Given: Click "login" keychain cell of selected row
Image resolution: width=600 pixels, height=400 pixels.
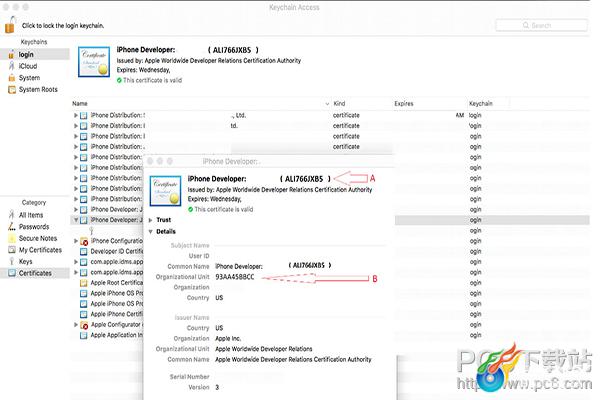Looking at the screenshot, I should coord(475,220).
